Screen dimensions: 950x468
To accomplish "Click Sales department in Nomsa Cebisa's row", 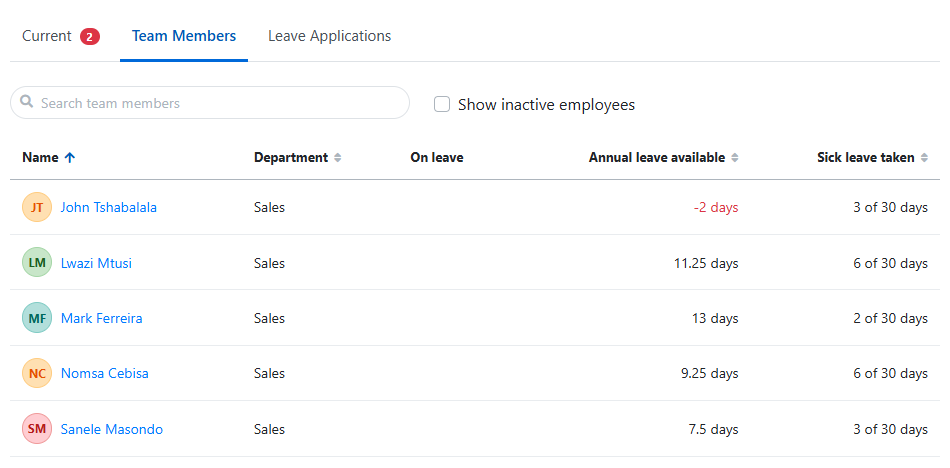I will click(269, 373).
